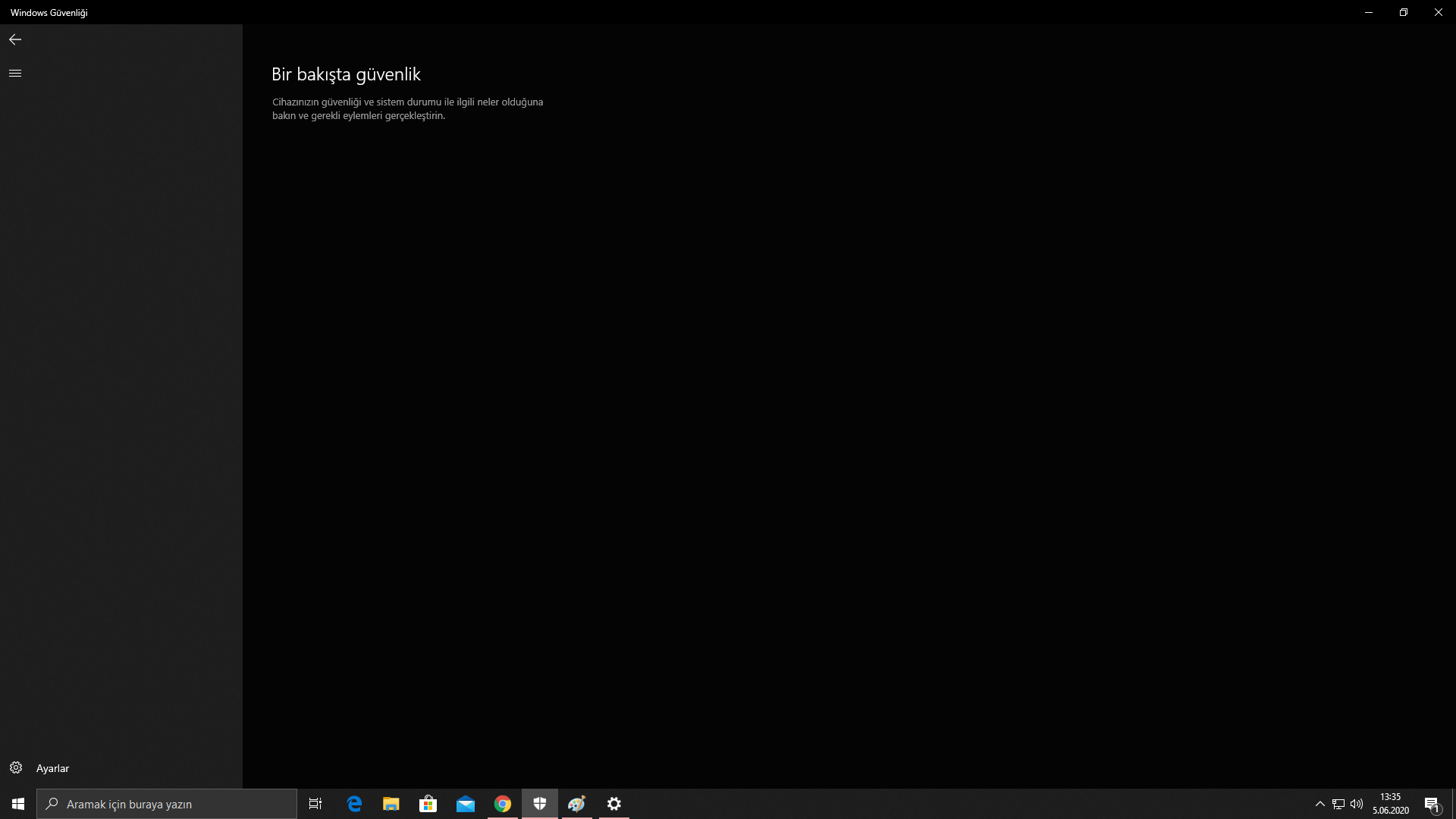Open the volume control in the tray
This screenshot has width=1456, height=819.
pyautogui.click(x=1357, y=804)
